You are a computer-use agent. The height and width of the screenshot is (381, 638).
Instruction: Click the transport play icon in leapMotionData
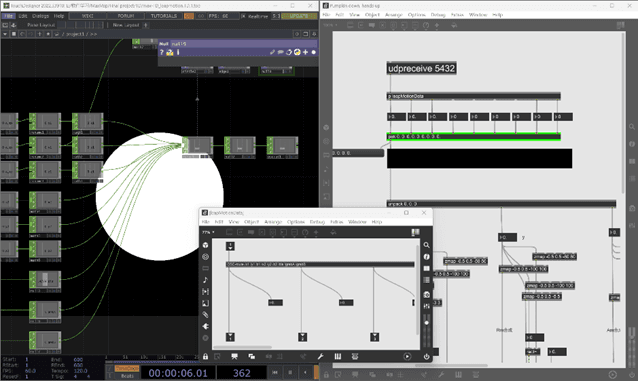407,357
